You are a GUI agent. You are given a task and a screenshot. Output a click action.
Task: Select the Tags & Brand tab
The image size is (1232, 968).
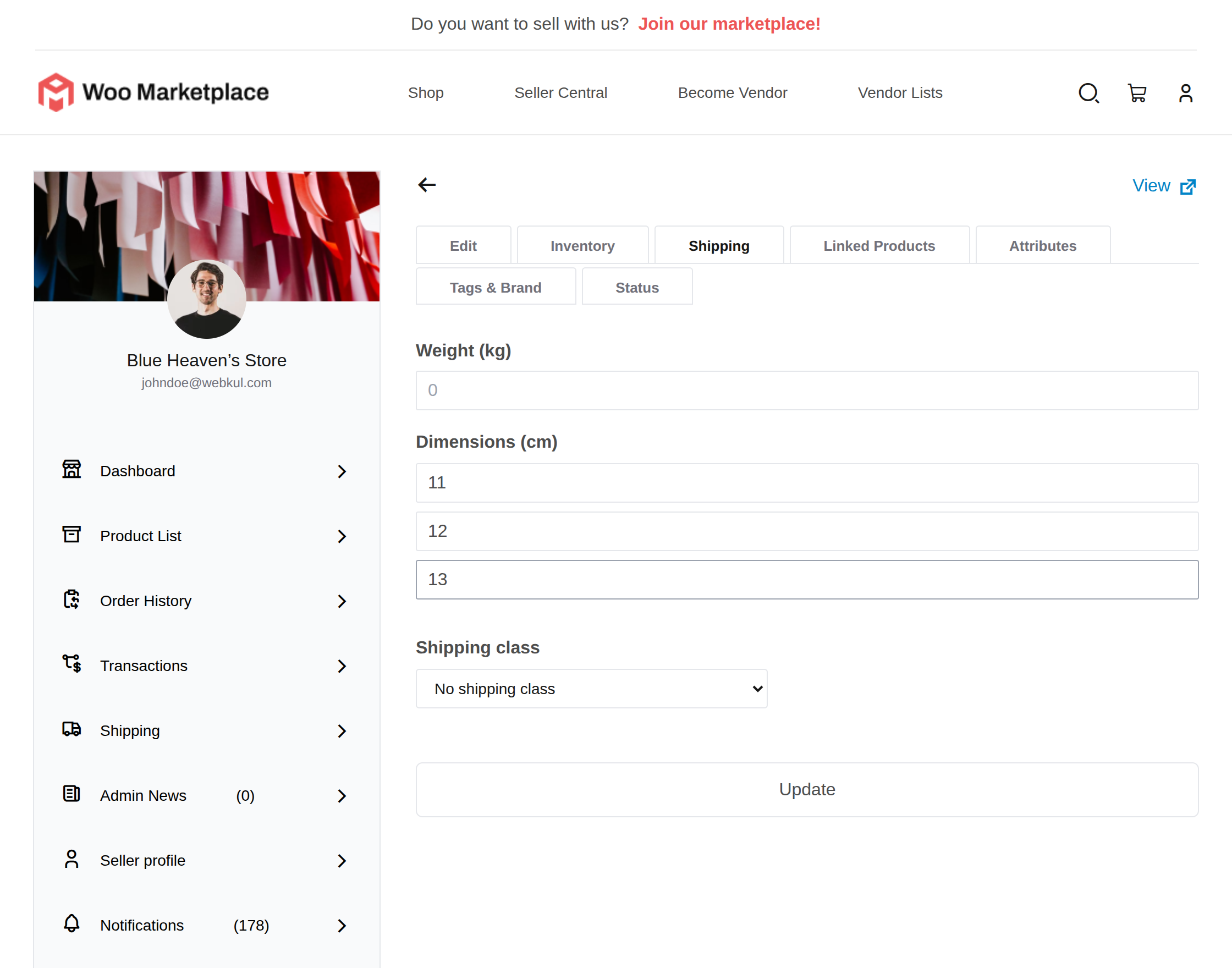pos(496,288)
